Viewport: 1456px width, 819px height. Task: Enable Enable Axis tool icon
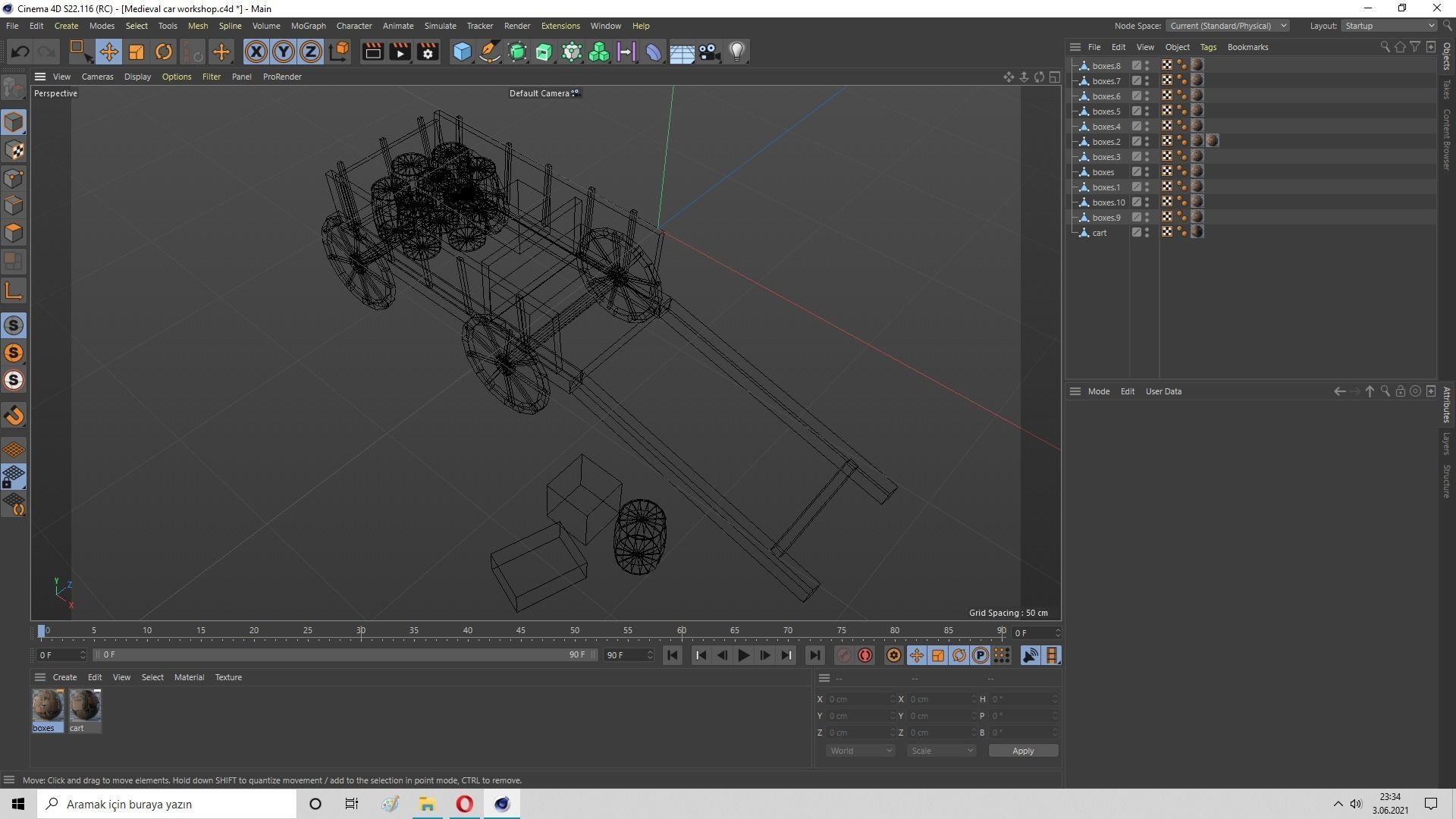(x=14, y=291)
